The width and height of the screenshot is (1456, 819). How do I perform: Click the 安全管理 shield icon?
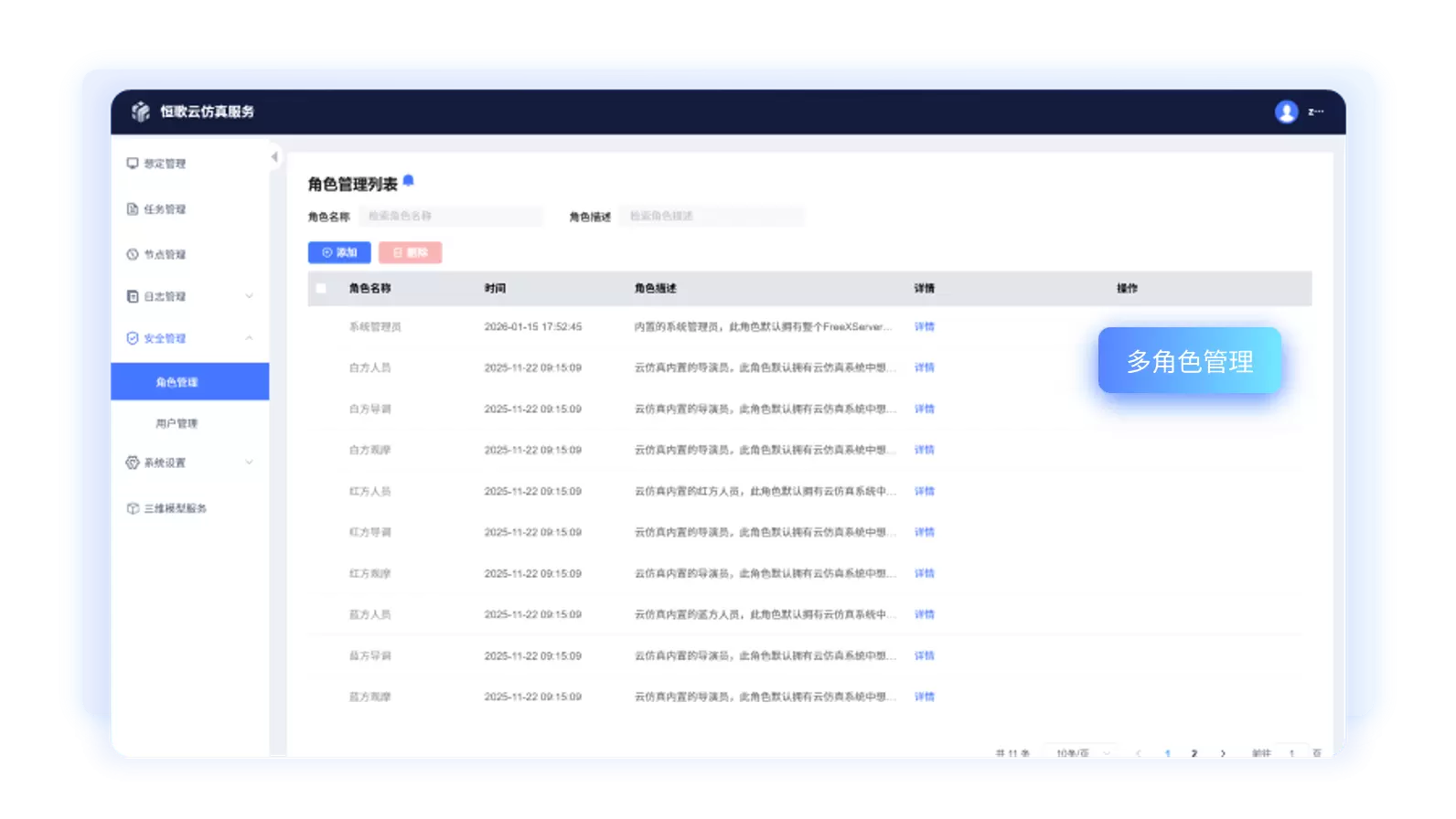tap(133, 338)
